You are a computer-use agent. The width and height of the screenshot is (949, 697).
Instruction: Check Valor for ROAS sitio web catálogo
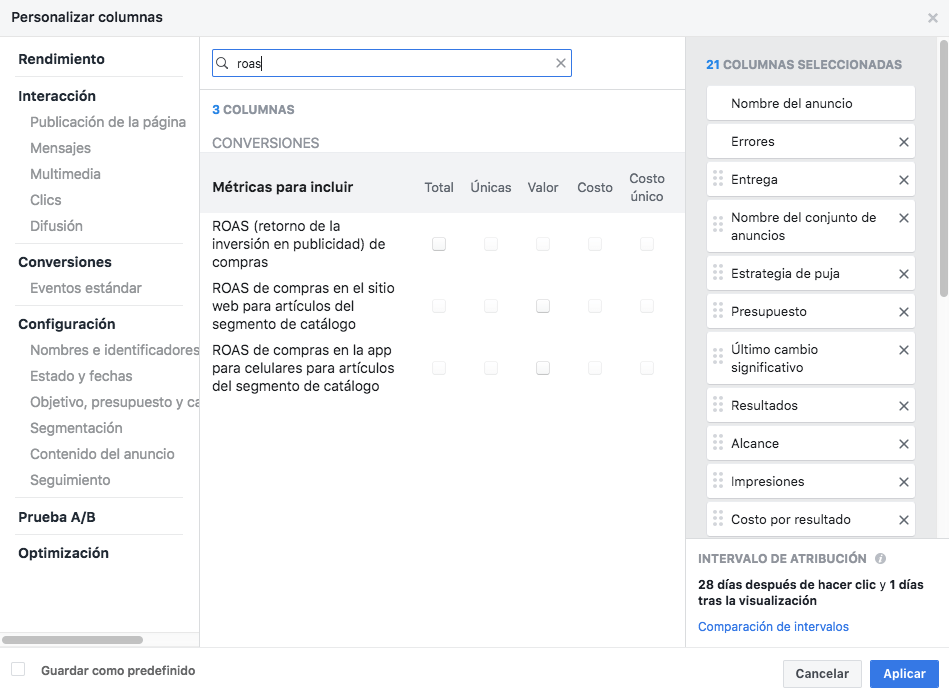(x=543, y=306)
